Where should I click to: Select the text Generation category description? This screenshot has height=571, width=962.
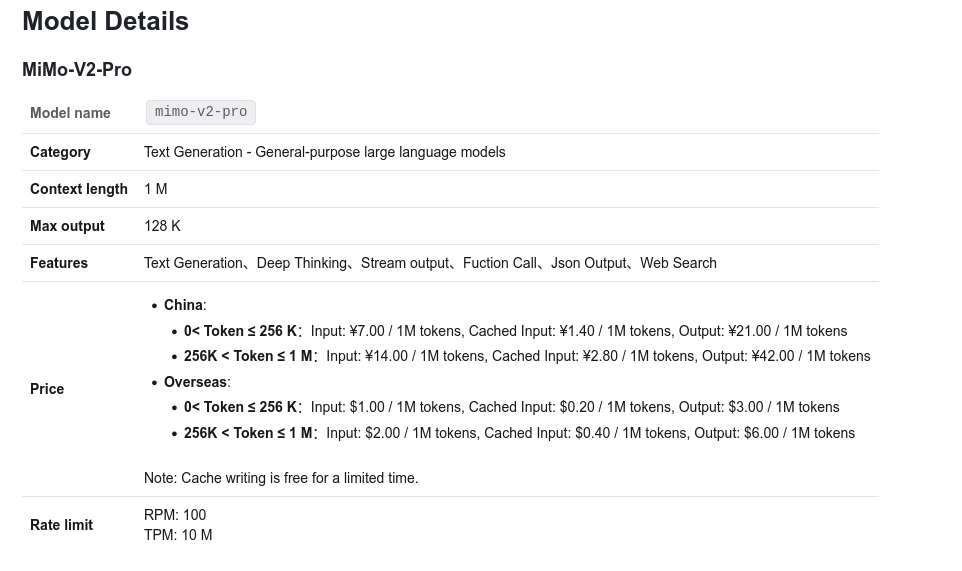pyautogui.click(x=325, y=152)
